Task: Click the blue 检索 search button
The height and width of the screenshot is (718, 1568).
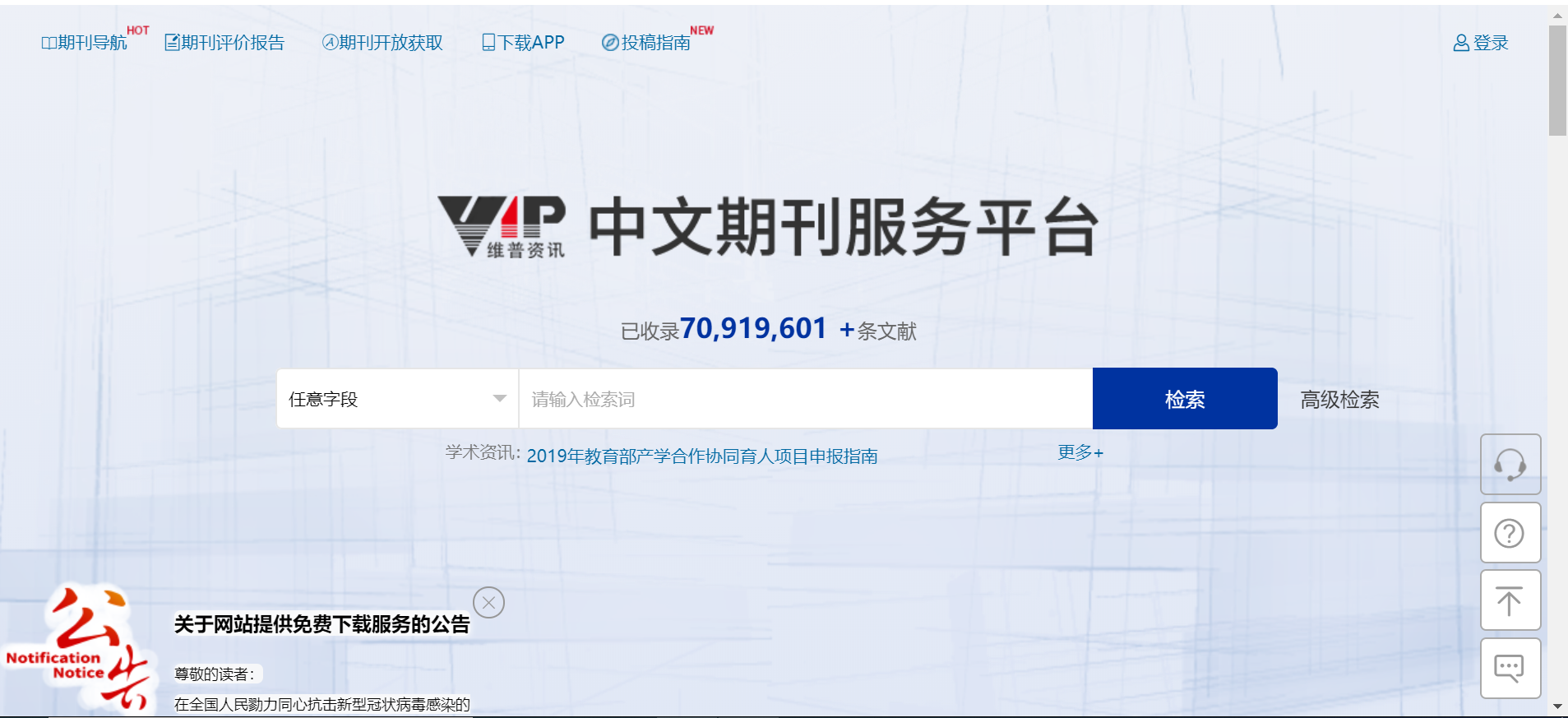Action: [1185, 399]
